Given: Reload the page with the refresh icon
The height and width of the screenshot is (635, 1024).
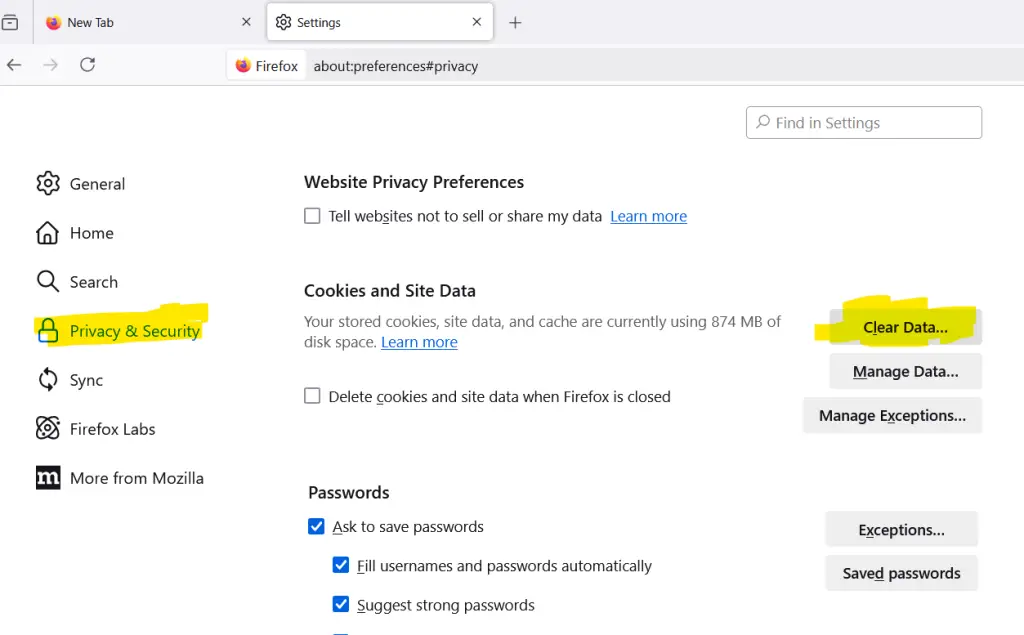Looking at the screenshot, I should coord(88,65).
